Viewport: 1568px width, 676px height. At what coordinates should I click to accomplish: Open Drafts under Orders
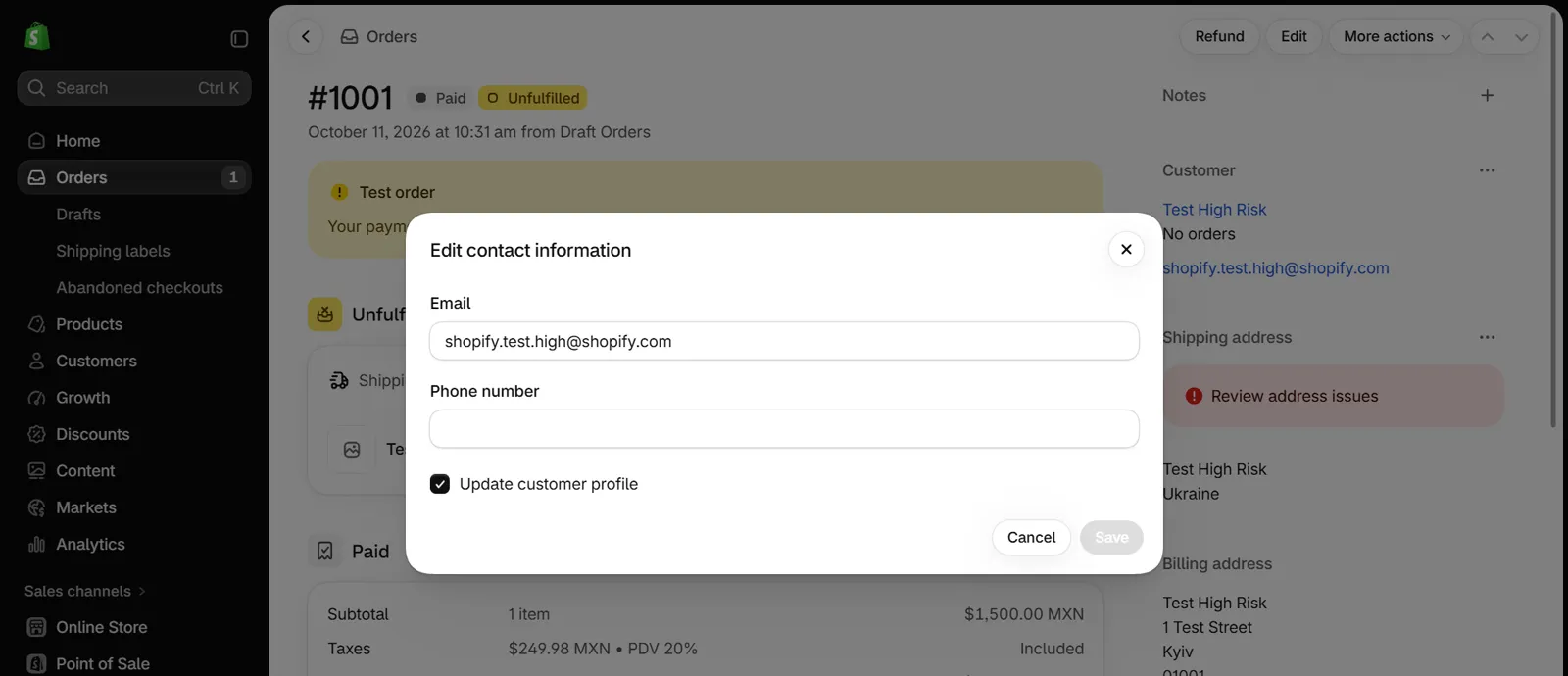pos(78,215)
